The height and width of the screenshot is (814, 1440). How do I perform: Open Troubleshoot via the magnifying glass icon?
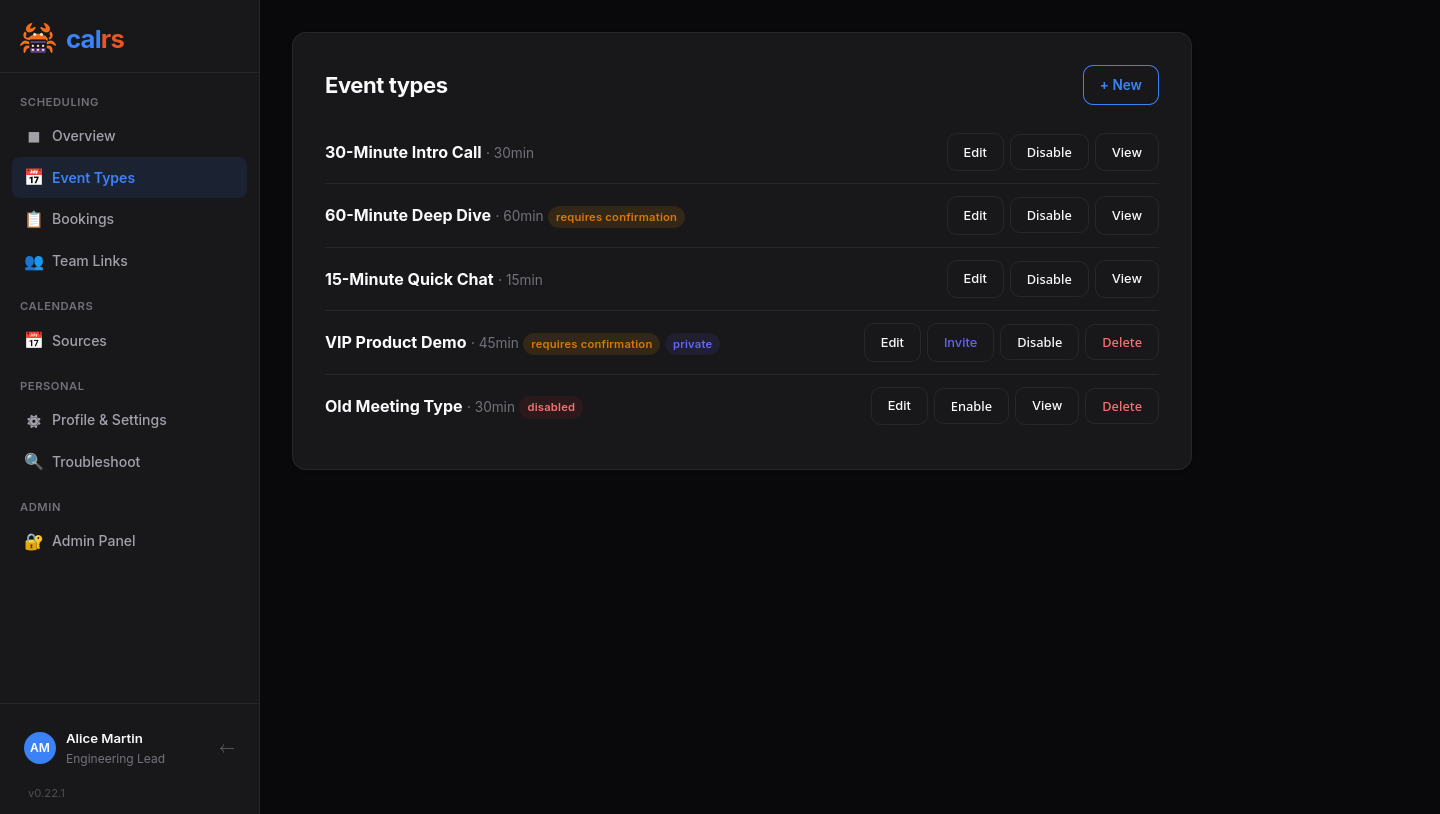[x=33, y=461]
